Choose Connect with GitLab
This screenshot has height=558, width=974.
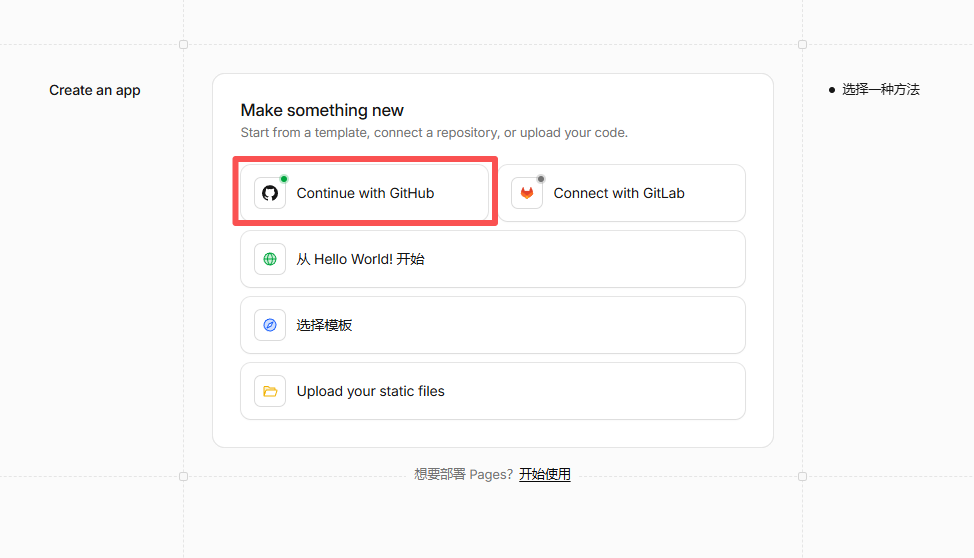tap(622, 193)
